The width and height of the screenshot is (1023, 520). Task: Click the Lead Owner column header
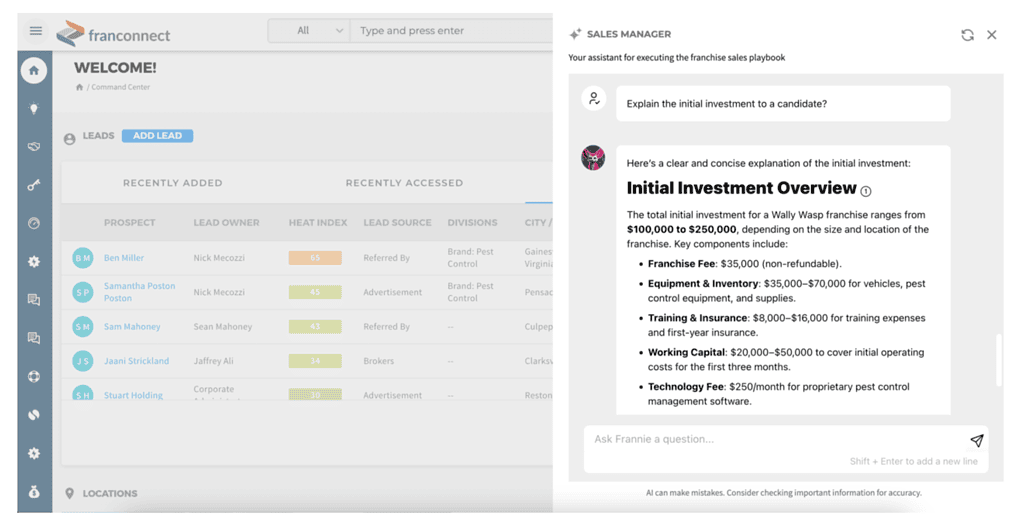point(226,222)
